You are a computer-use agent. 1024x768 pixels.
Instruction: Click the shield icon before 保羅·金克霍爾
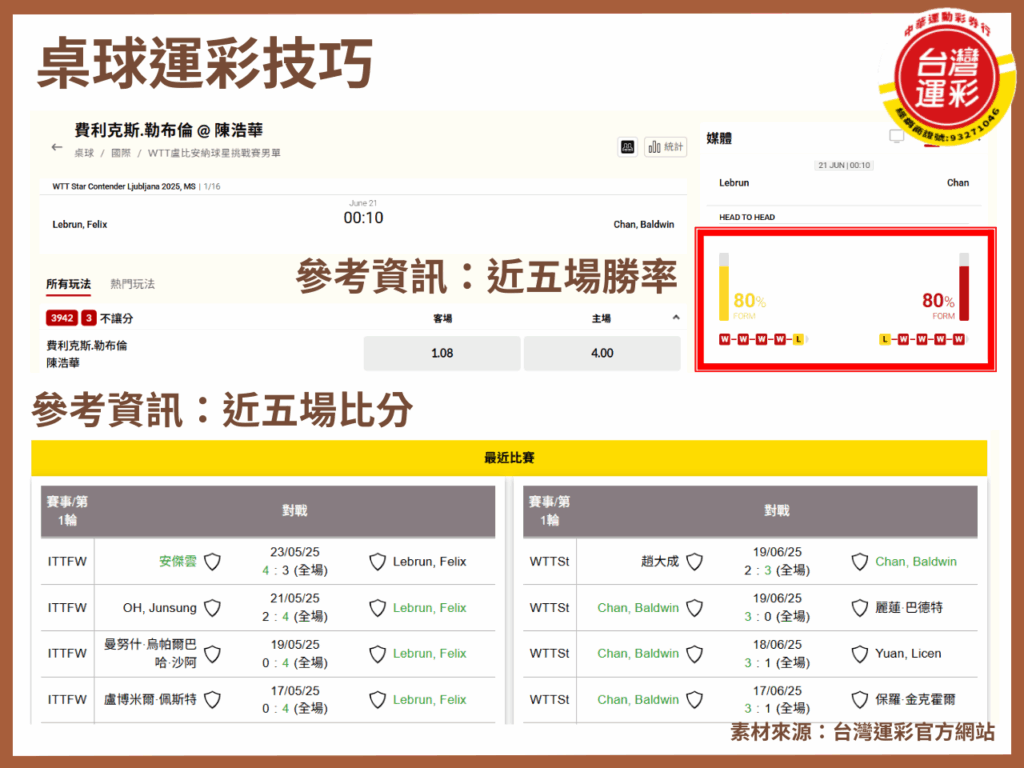[860, 700]
